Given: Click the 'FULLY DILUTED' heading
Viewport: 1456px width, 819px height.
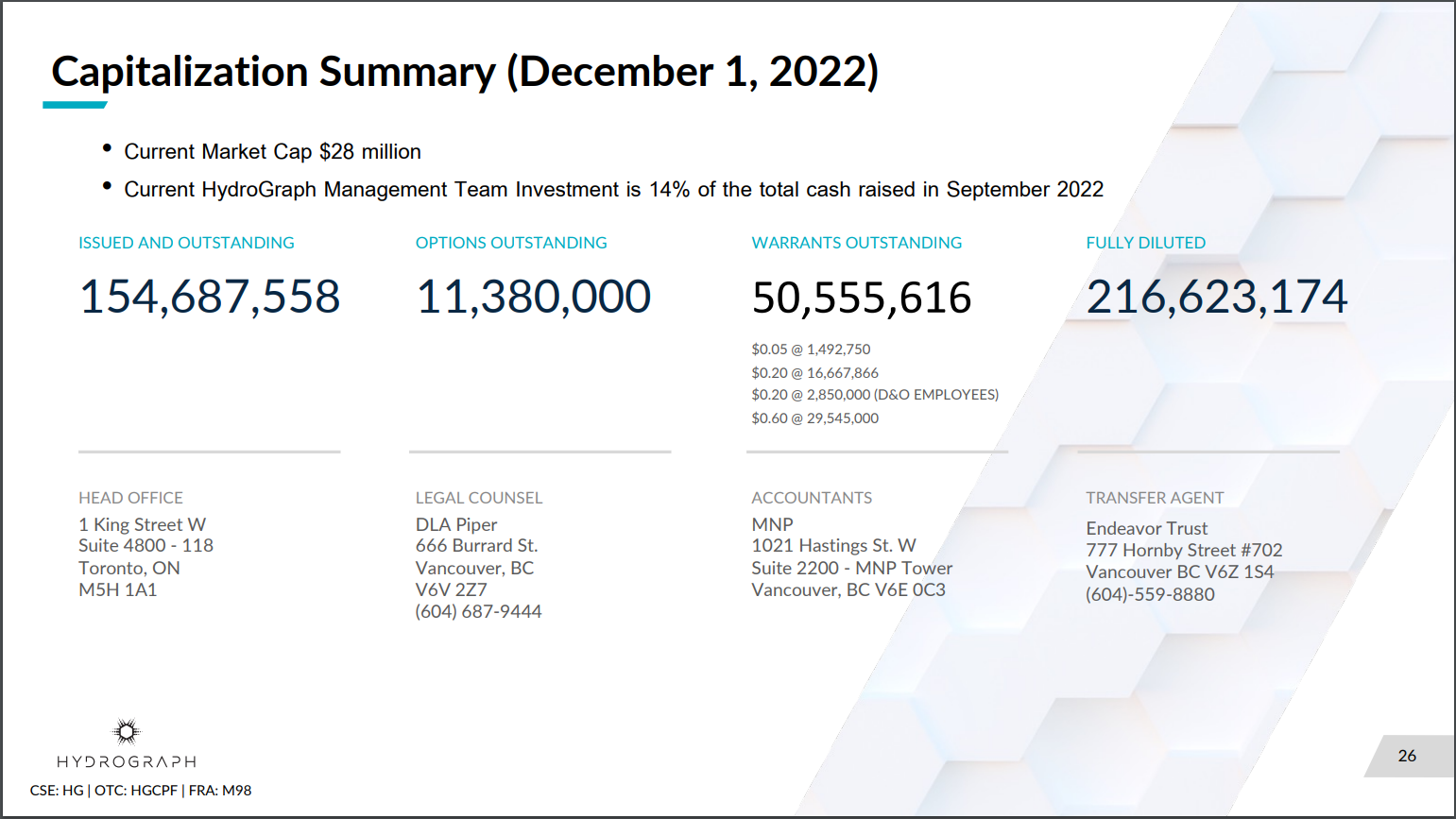Looking at the screenshot, I should [x=1146, y=243].
